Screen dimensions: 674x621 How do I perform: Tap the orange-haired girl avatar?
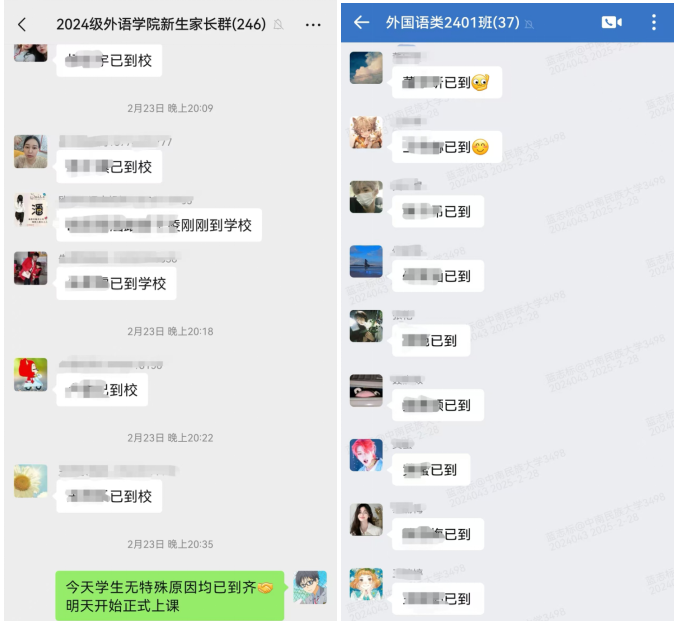[x=366, y=584]
